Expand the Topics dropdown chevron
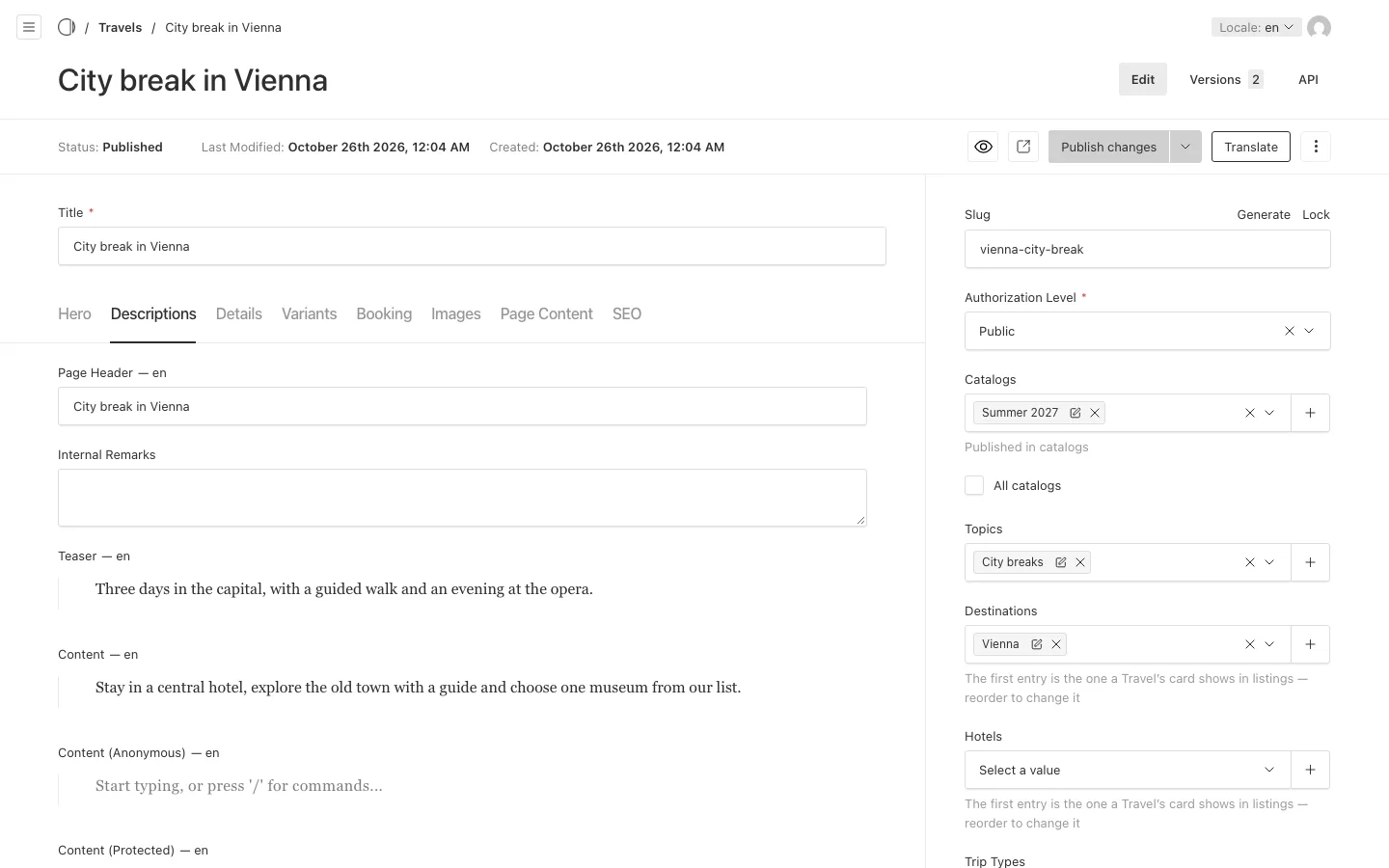The image size is (1389, 868). pyautogui.click(x=1269, y=562)
